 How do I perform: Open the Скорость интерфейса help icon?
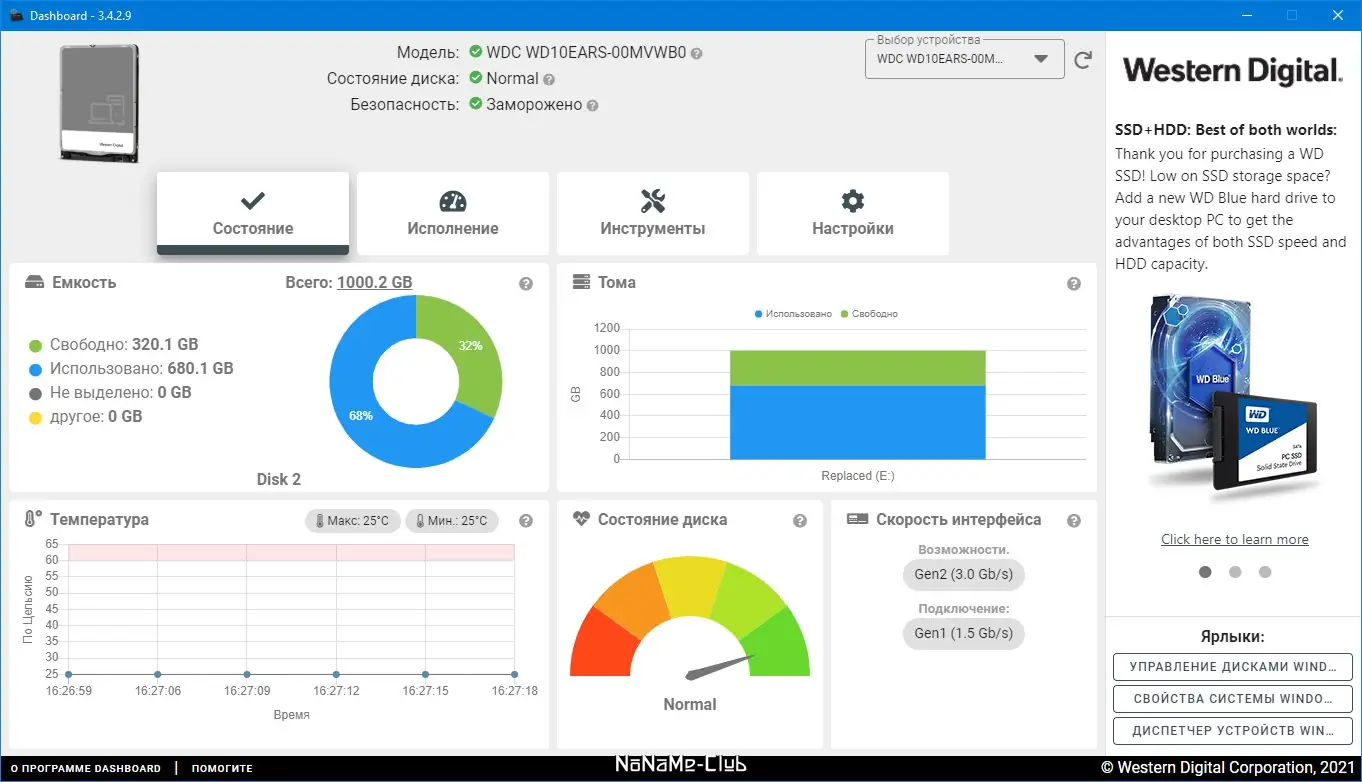(1074, 521)
